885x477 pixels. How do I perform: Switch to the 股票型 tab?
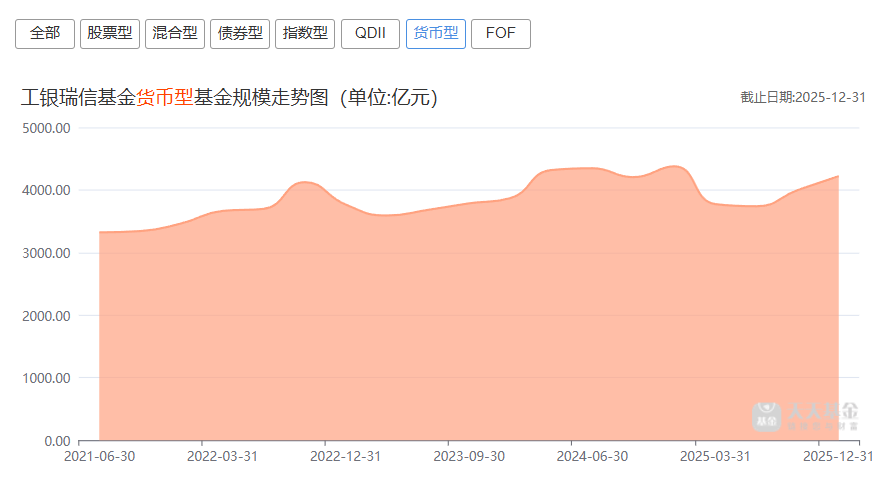[109, 34]
